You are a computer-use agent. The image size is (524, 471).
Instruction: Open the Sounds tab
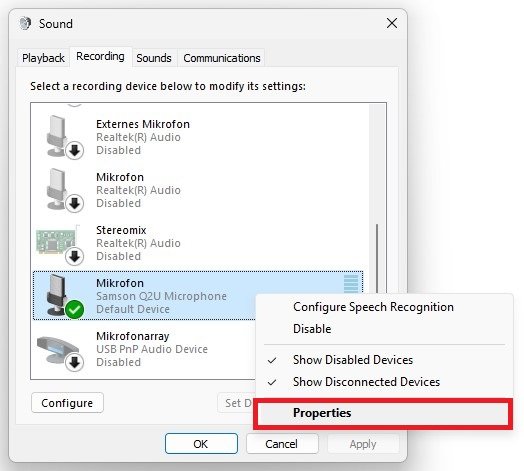tap(154, 58)
